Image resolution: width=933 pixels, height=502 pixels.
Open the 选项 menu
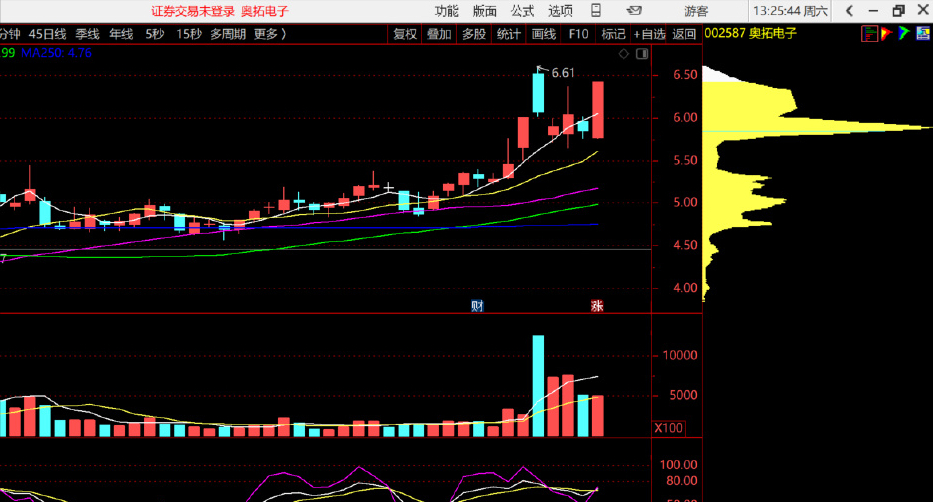[x=561, y=11]
